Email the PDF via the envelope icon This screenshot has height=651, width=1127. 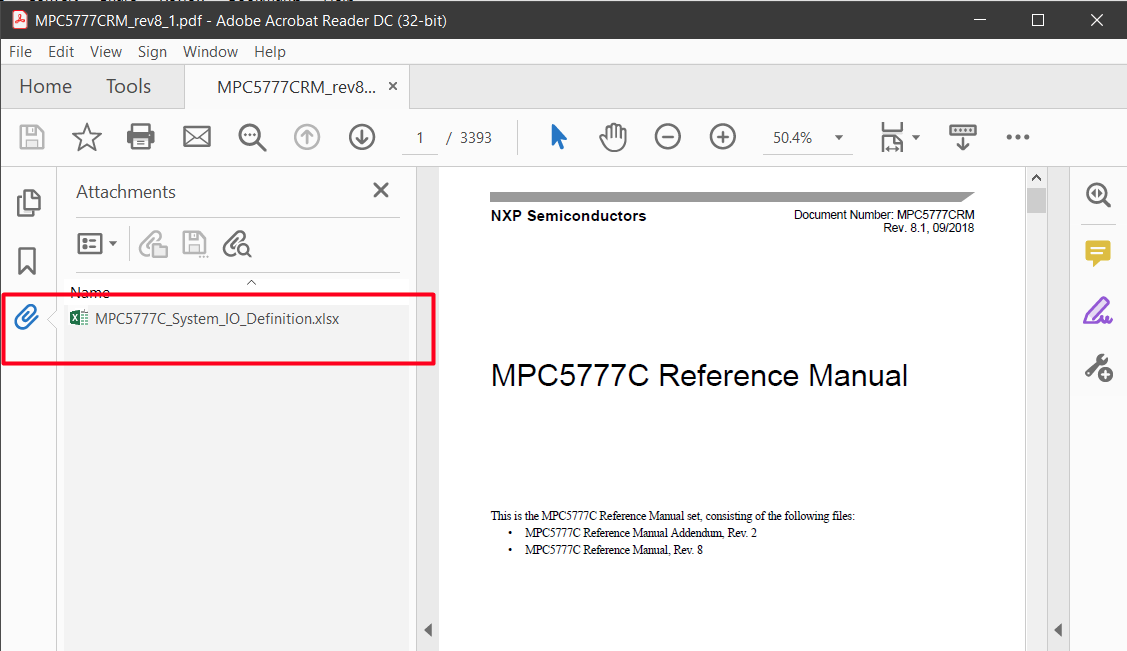196,137
